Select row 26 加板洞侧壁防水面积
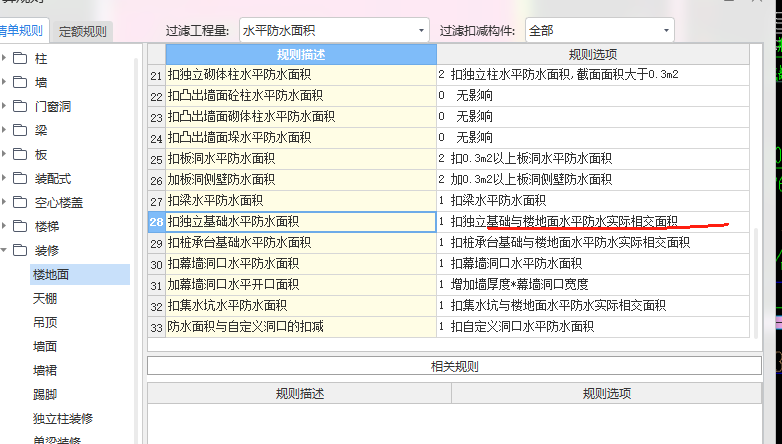Screen dimensions: 782x444 301,180
